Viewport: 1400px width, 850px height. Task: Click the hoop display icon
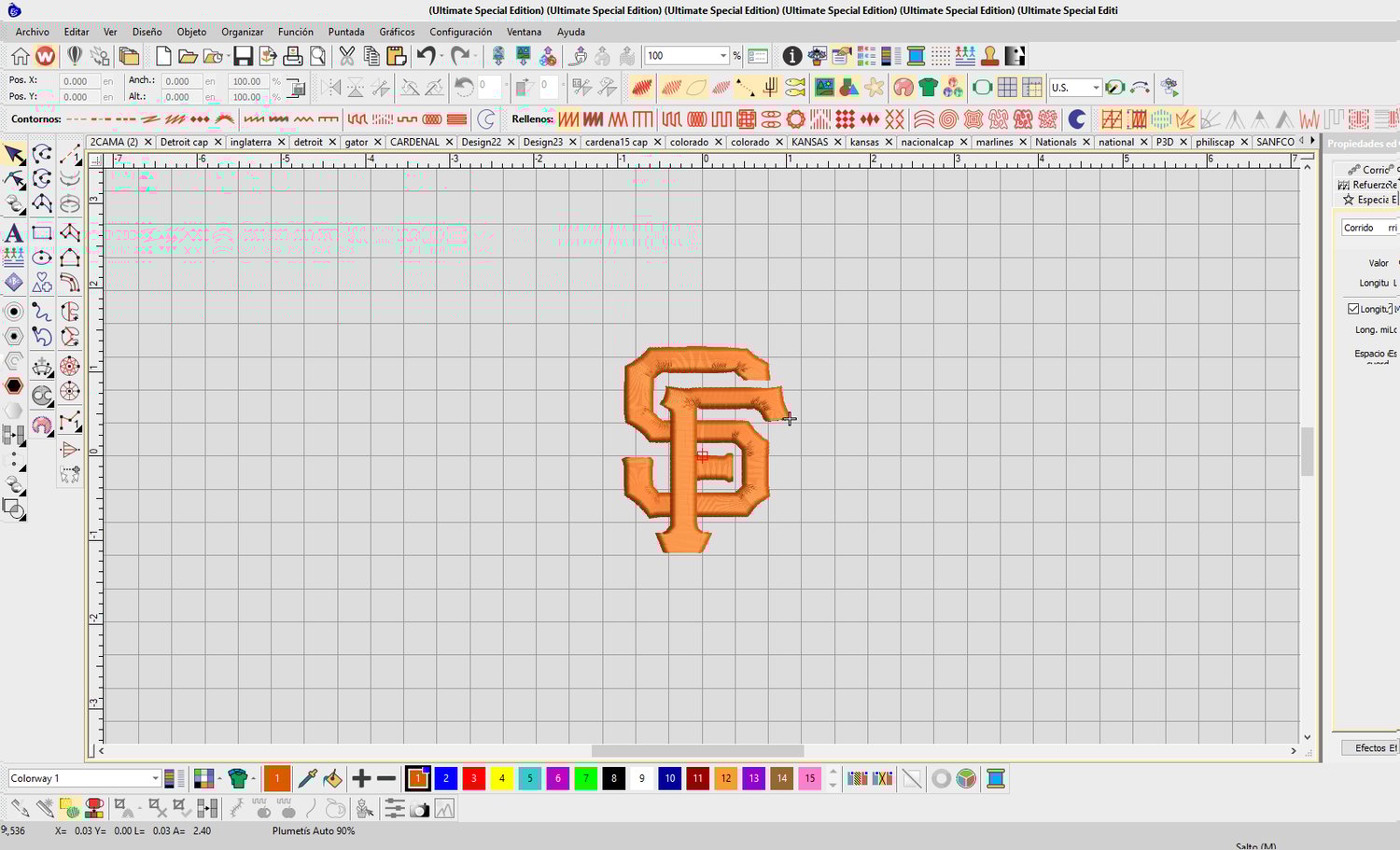(982, 88)
